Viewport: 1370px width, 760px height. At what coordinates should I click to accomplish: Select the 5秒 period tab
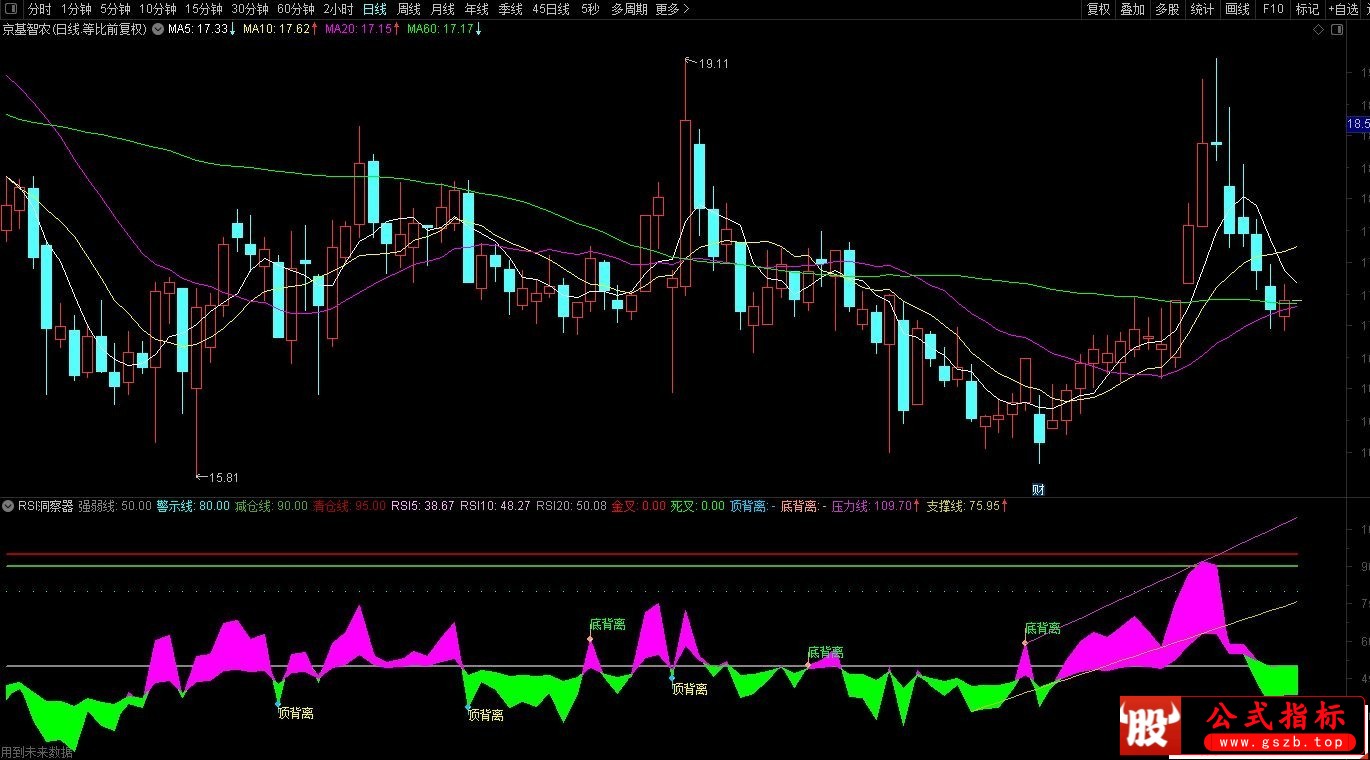point(590,9)
